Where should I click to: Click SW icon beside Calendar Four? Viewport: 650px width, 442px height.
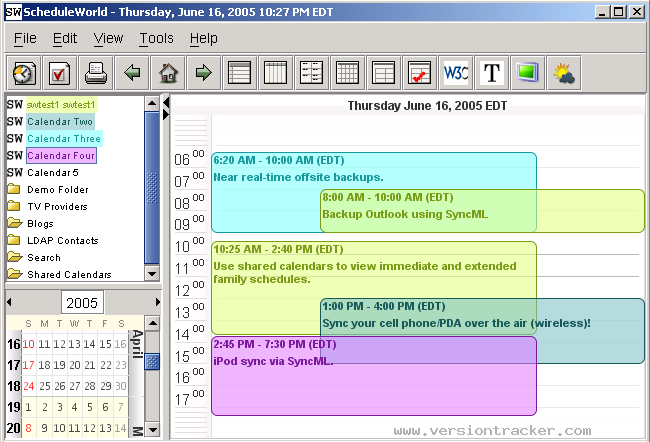tap(15, 155)
